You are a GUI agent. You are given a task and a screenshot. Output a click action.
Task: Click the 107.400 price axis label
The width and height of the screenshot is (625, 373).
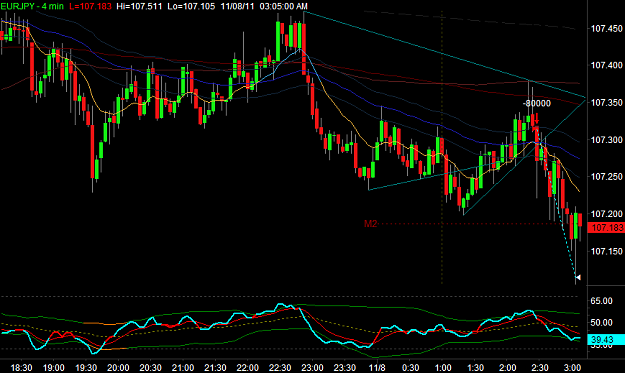point(606,65)
